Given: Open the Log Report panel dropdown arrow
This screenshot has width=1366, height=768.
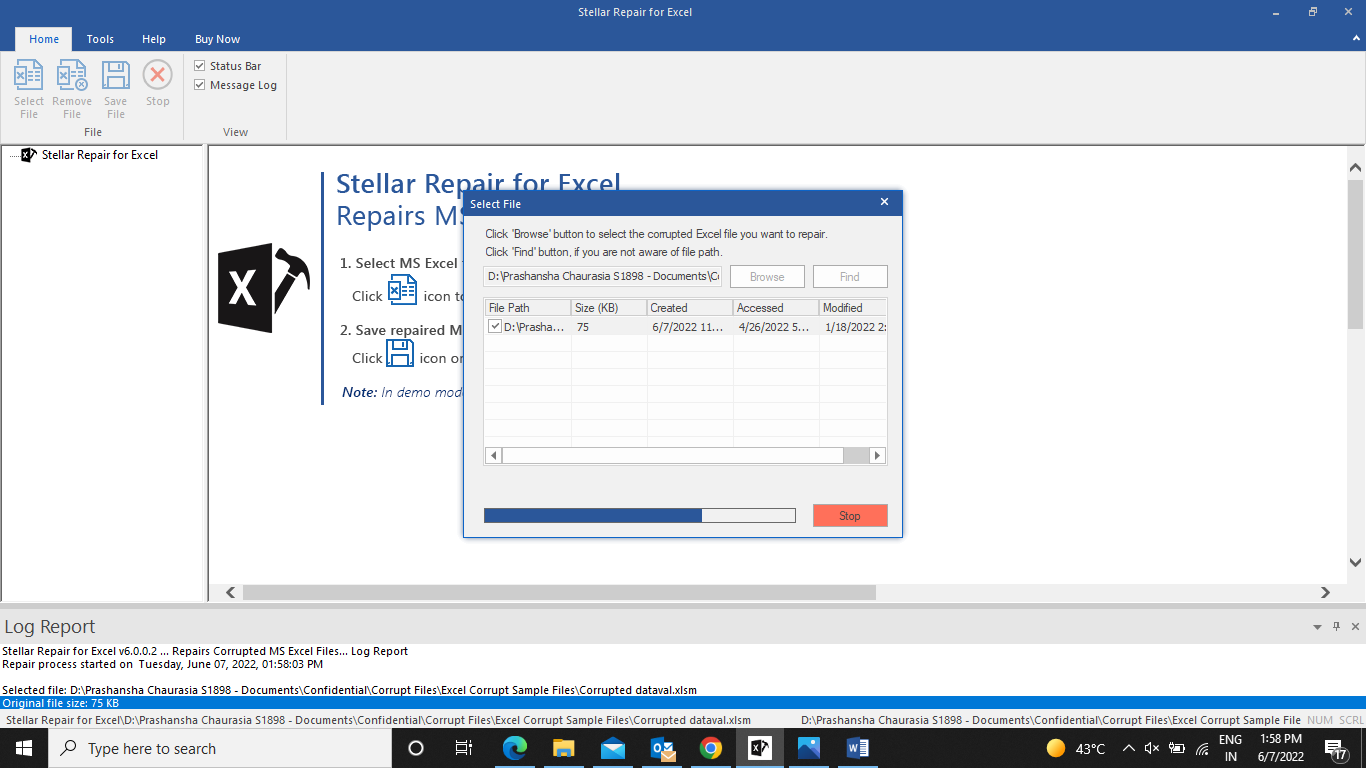Looking at the screenshot, I should click(x=1317, y=627).
